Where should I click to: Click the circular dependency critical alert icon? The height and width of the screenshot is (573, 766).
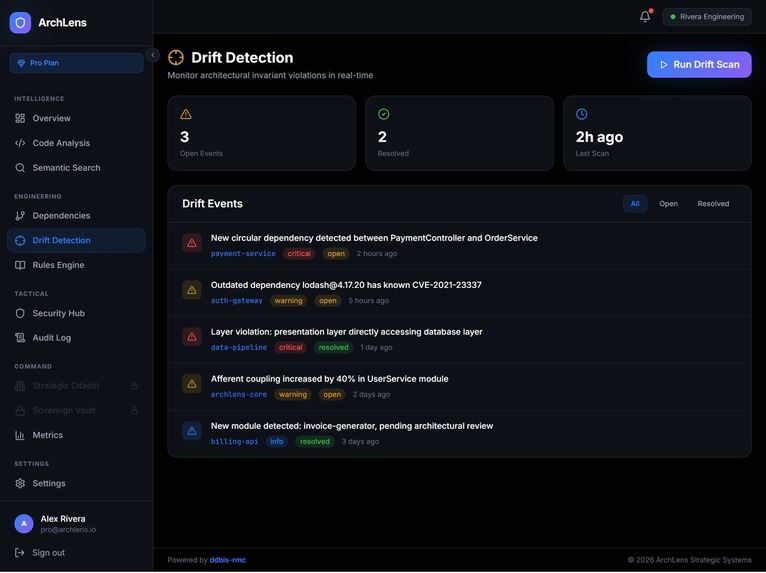pyautogui.click(x=192, y=243)
